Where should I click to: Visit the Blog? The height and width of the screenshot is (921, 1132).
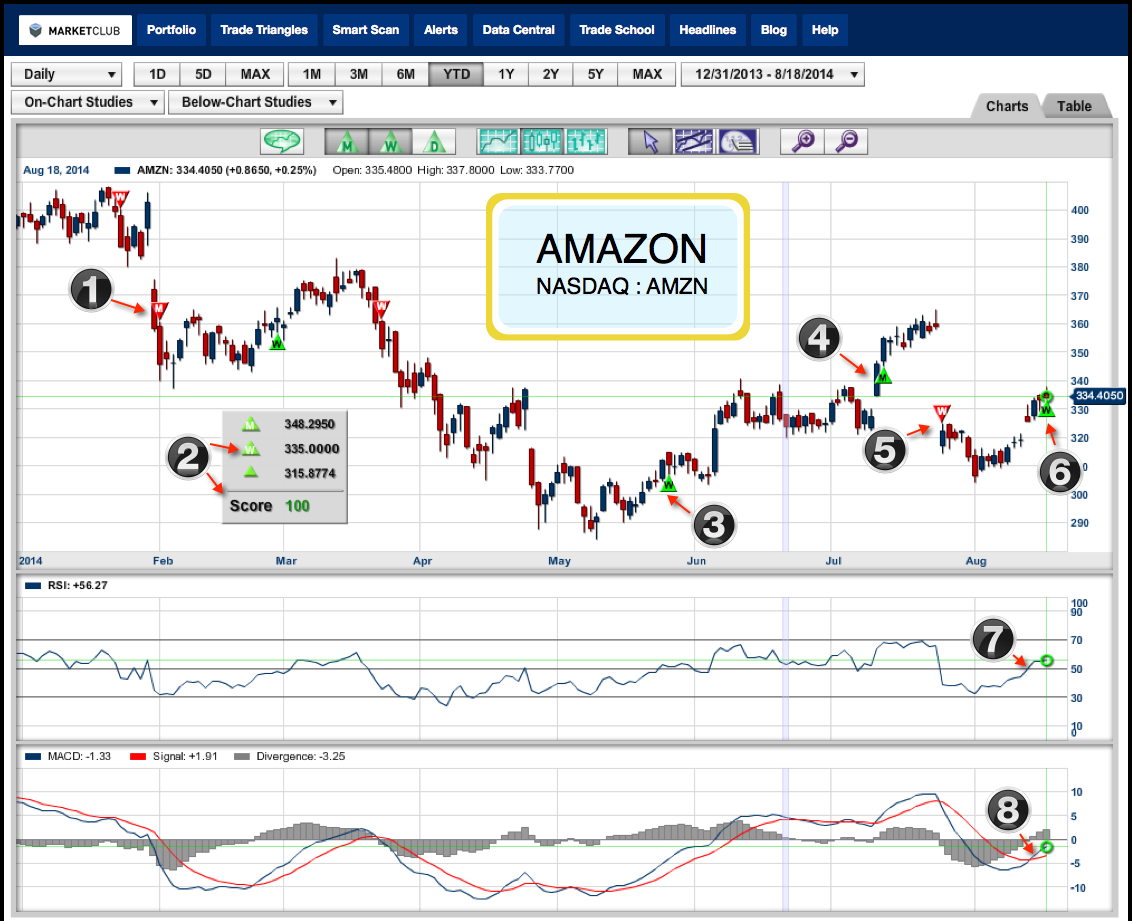[773, 30]
